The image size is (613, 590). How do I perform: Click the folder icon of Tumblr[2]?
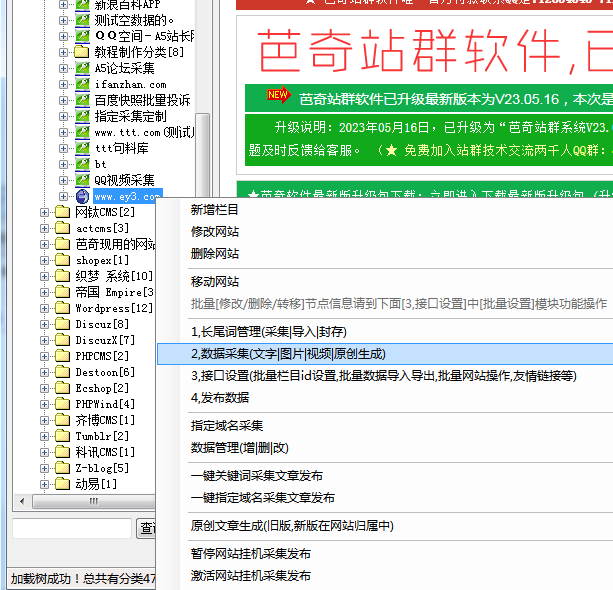(63, 436)
